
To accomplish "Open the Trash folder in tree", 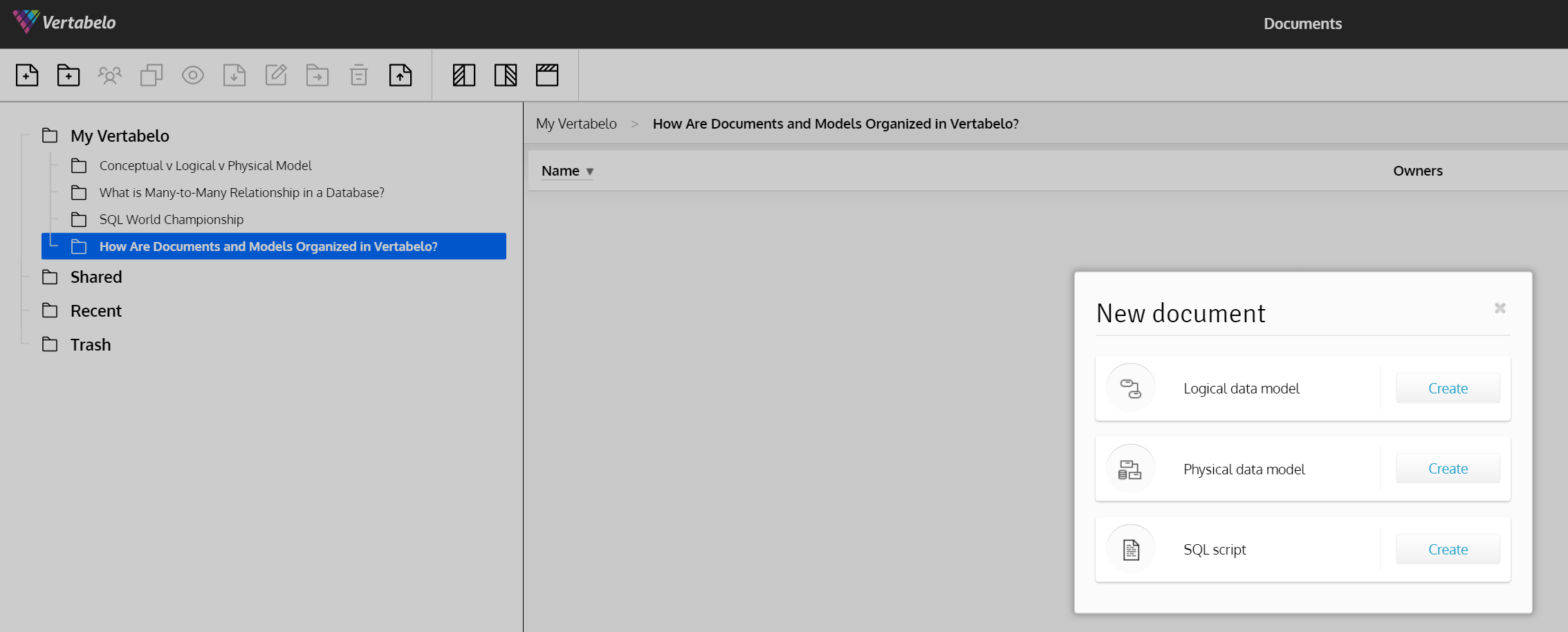I will pyautogui.click(x=91, y=344).
